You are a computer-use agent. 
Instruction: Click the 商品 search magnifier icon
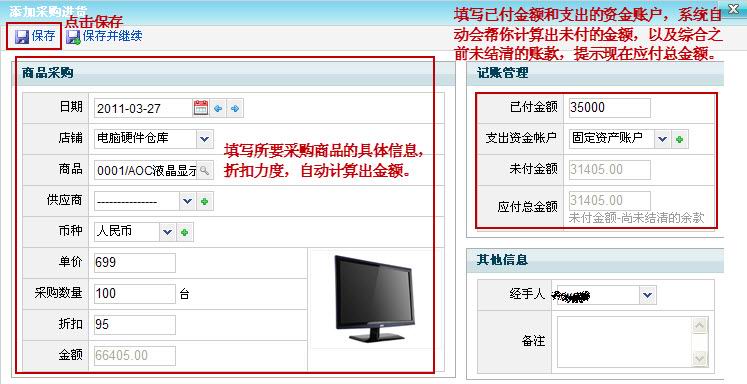pyautogui.click(x=204, y=170)
